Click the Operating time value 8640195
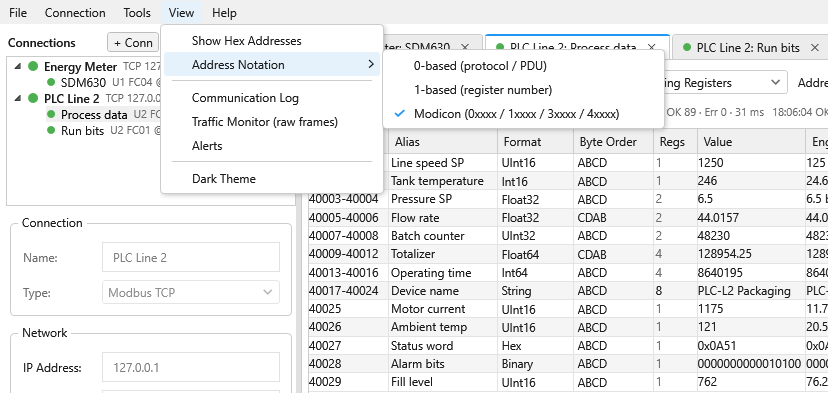 point(751,273)
